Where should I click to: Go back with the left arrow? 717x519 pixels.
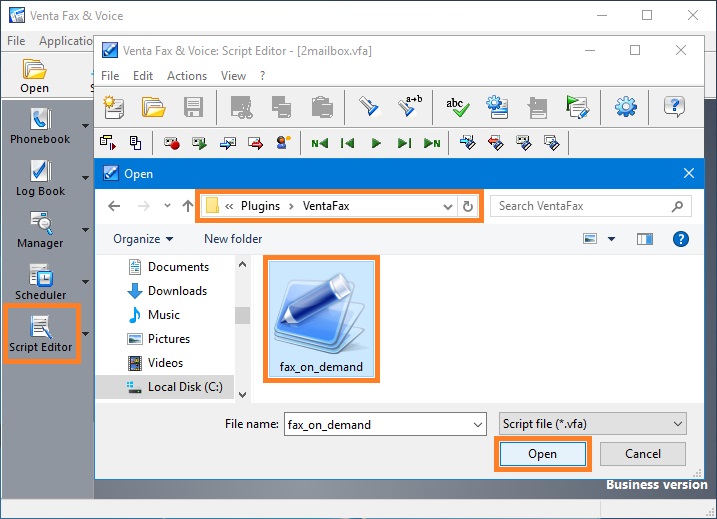tap(114, 206)
